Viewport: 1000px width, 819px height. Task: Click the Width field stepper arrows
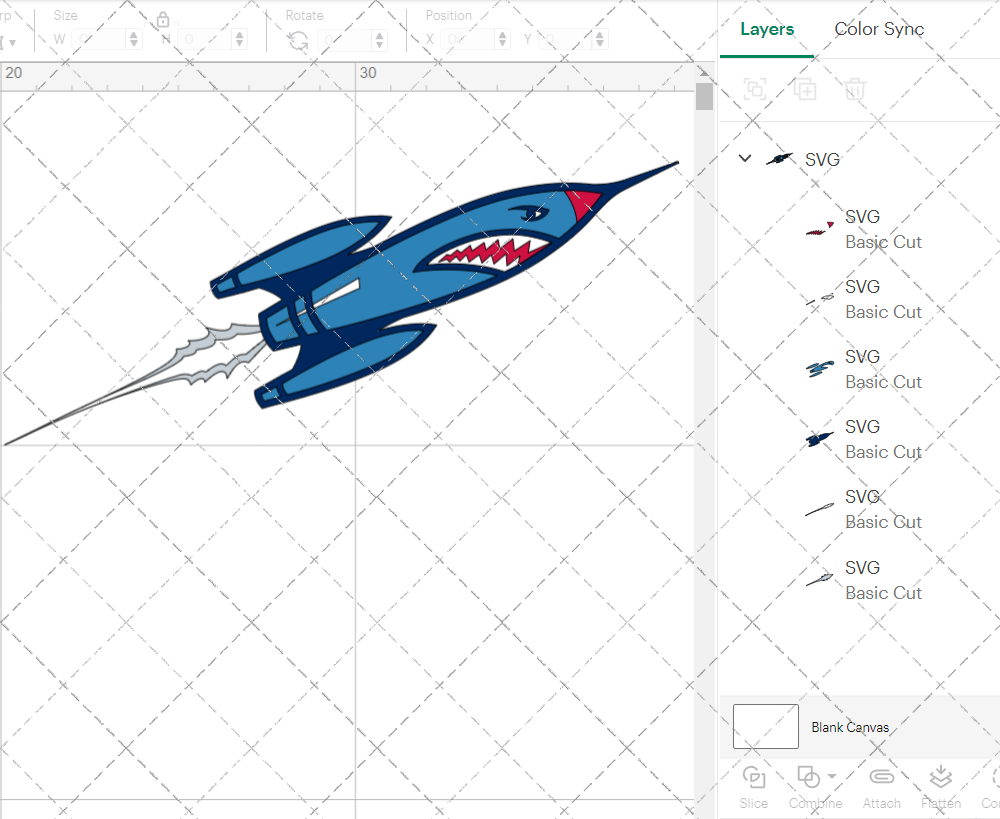coord(133,40)
